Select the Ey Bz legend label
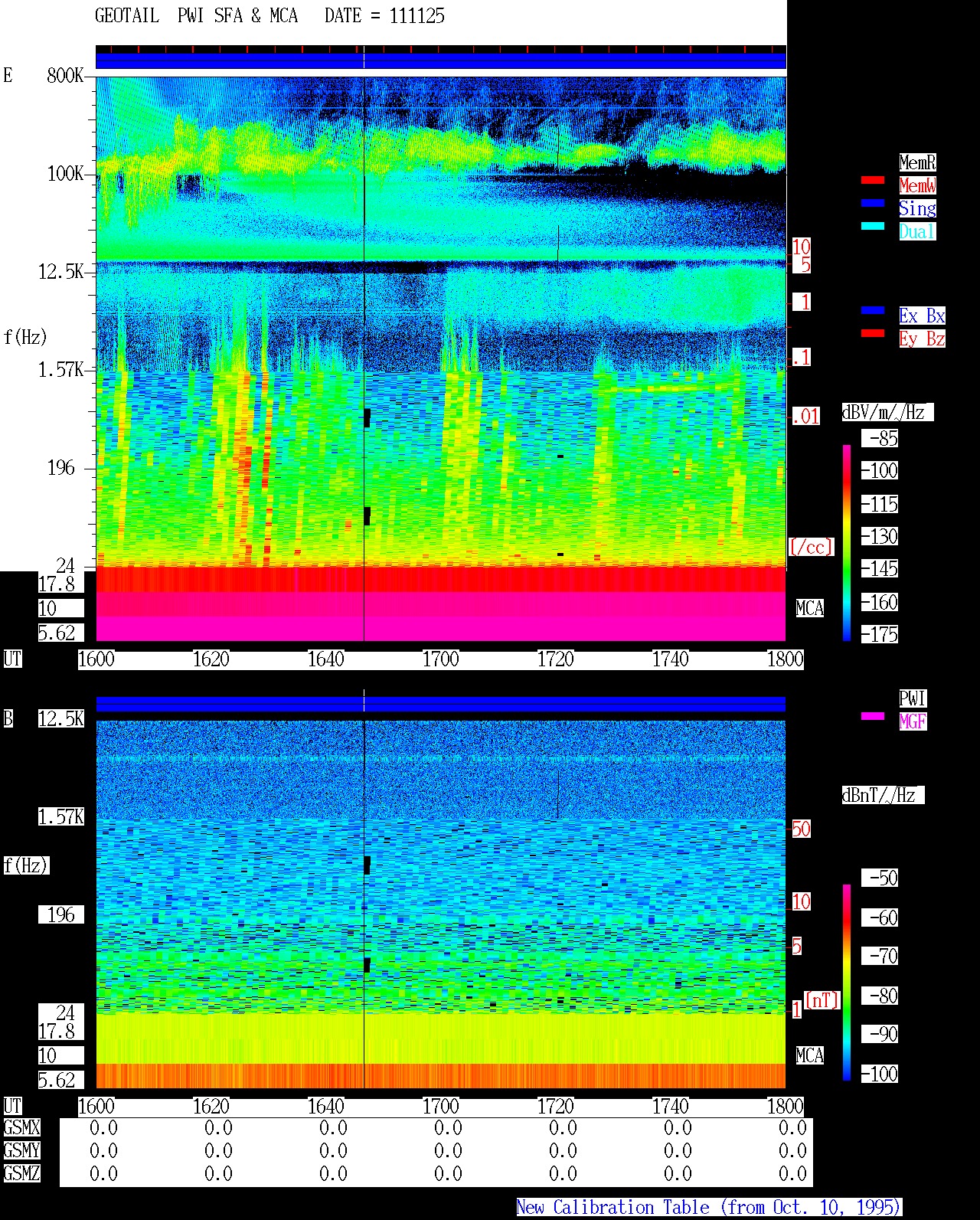This screenshot has width=980, height=1220. [922, 339]
